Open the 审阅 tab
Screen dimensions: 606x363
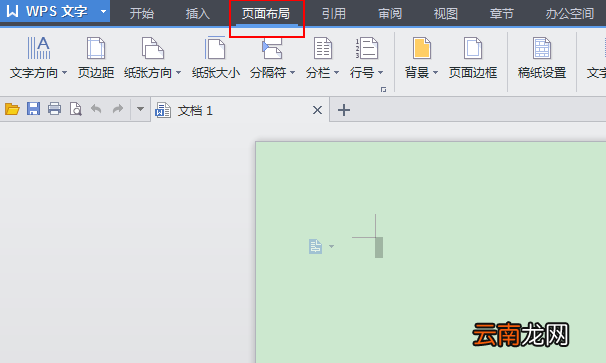(390, 14)
